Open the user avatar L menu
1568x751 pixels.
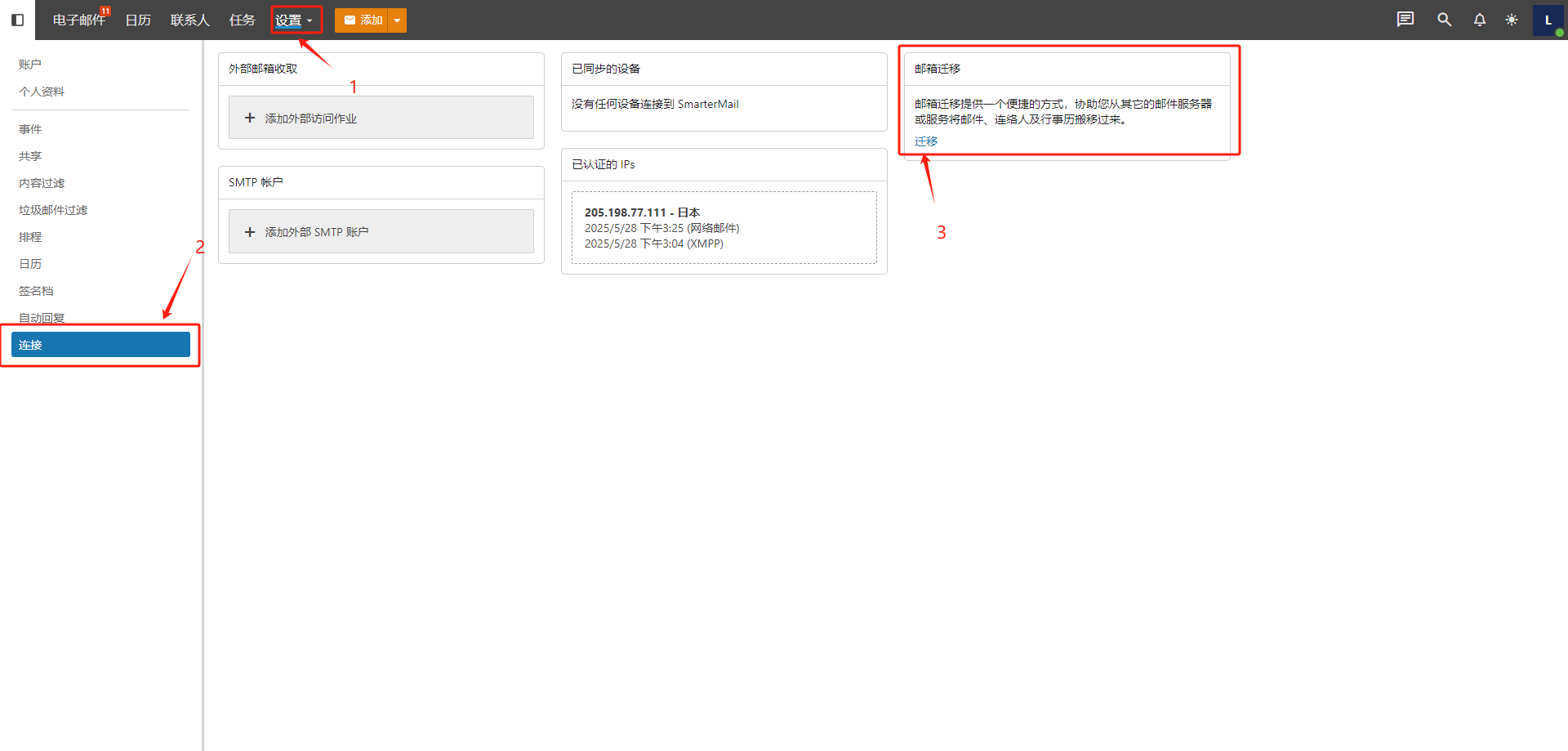(x=1548, y=20)
